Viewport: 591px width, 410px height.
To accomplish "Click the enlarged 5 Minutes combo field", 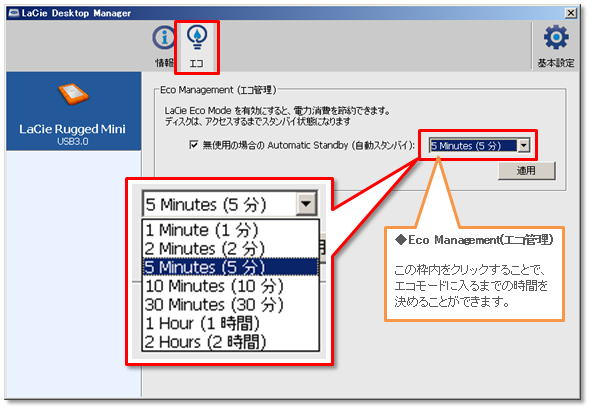I will click(x=230, y=204).
